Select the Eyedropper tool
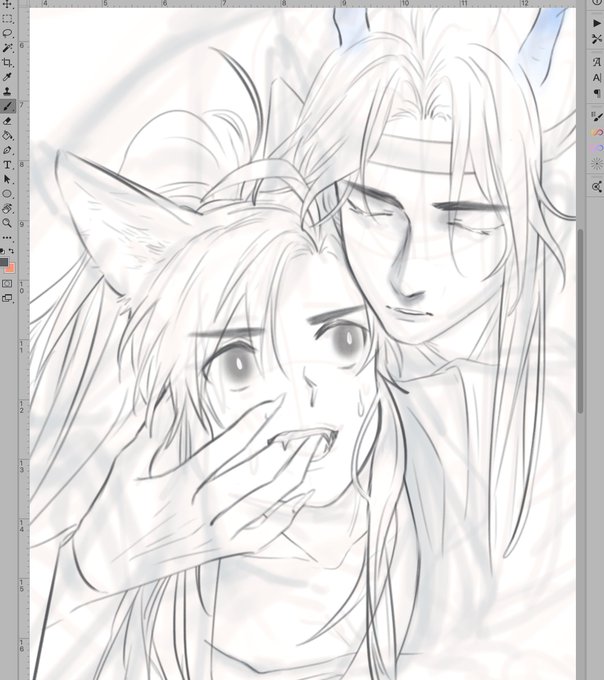Screen dimensions: 604x680 (x=7, y=77)
